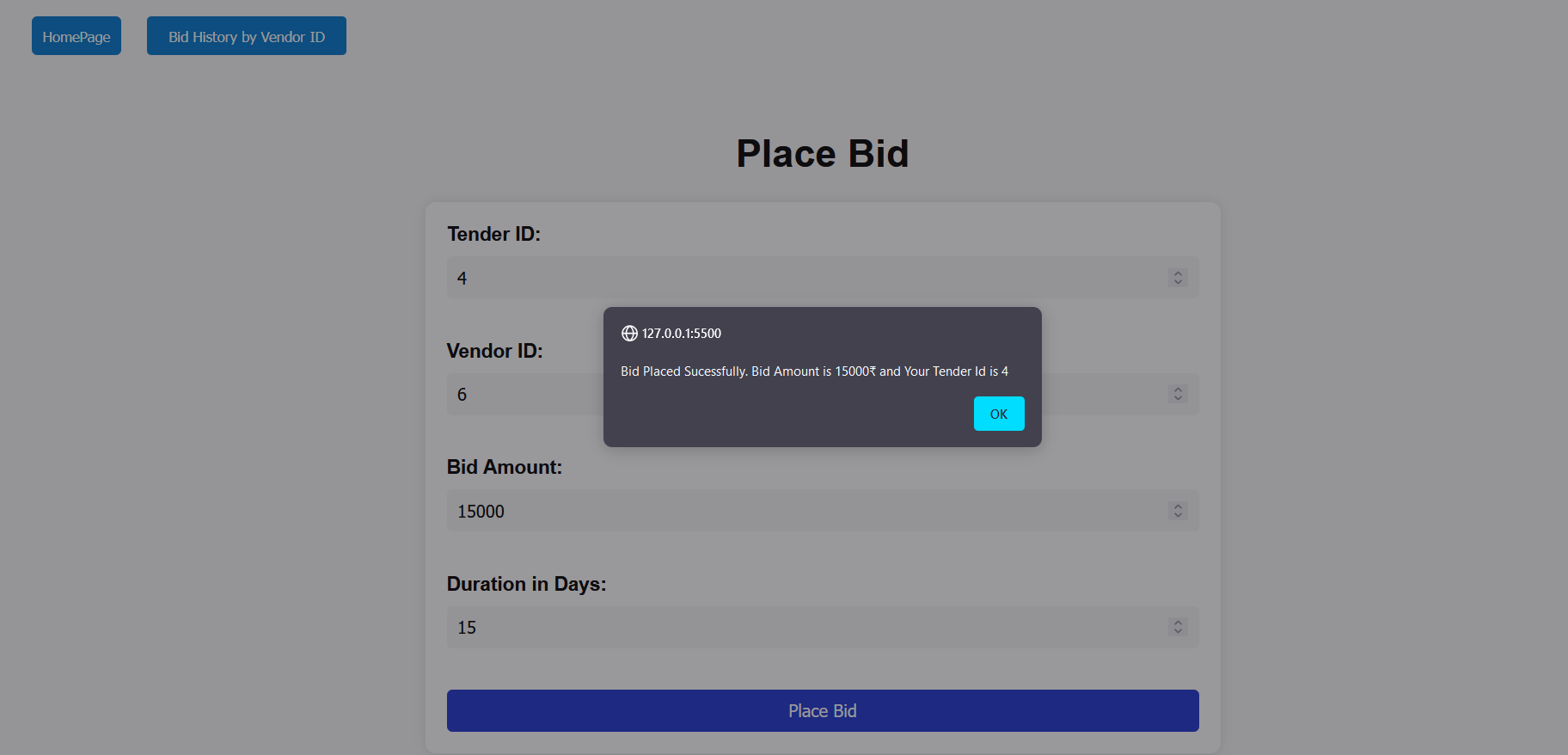Submit the bid with the Place Bid button
The height and width of the screenshot is (755, 1568).
(822, 710)
